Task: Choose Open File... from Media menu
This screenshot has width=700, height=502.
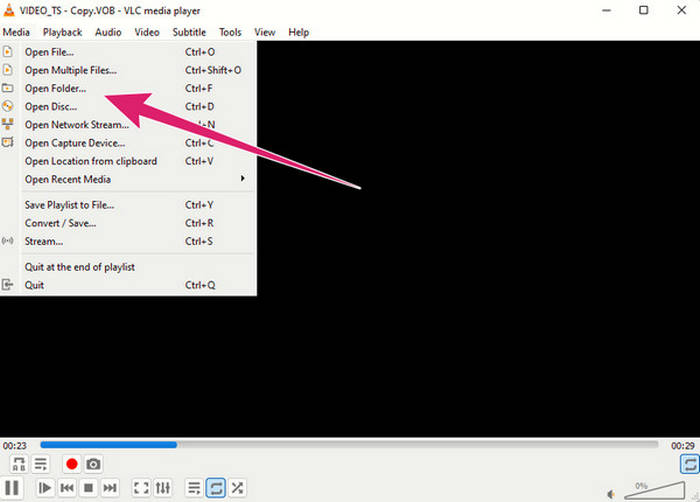Action: [x=129, y=52]
